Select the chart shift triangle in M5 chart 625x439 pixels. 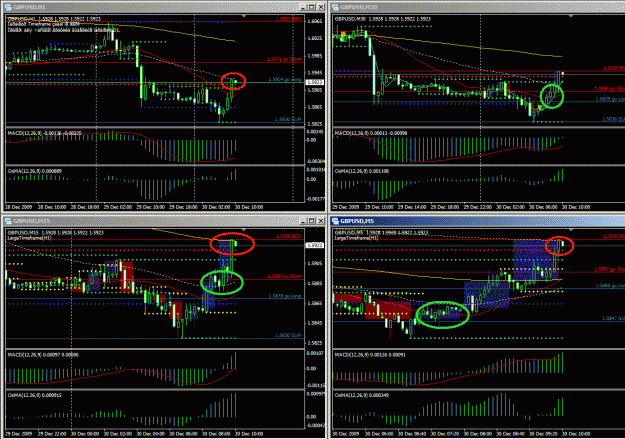click(x=571, y=230)
